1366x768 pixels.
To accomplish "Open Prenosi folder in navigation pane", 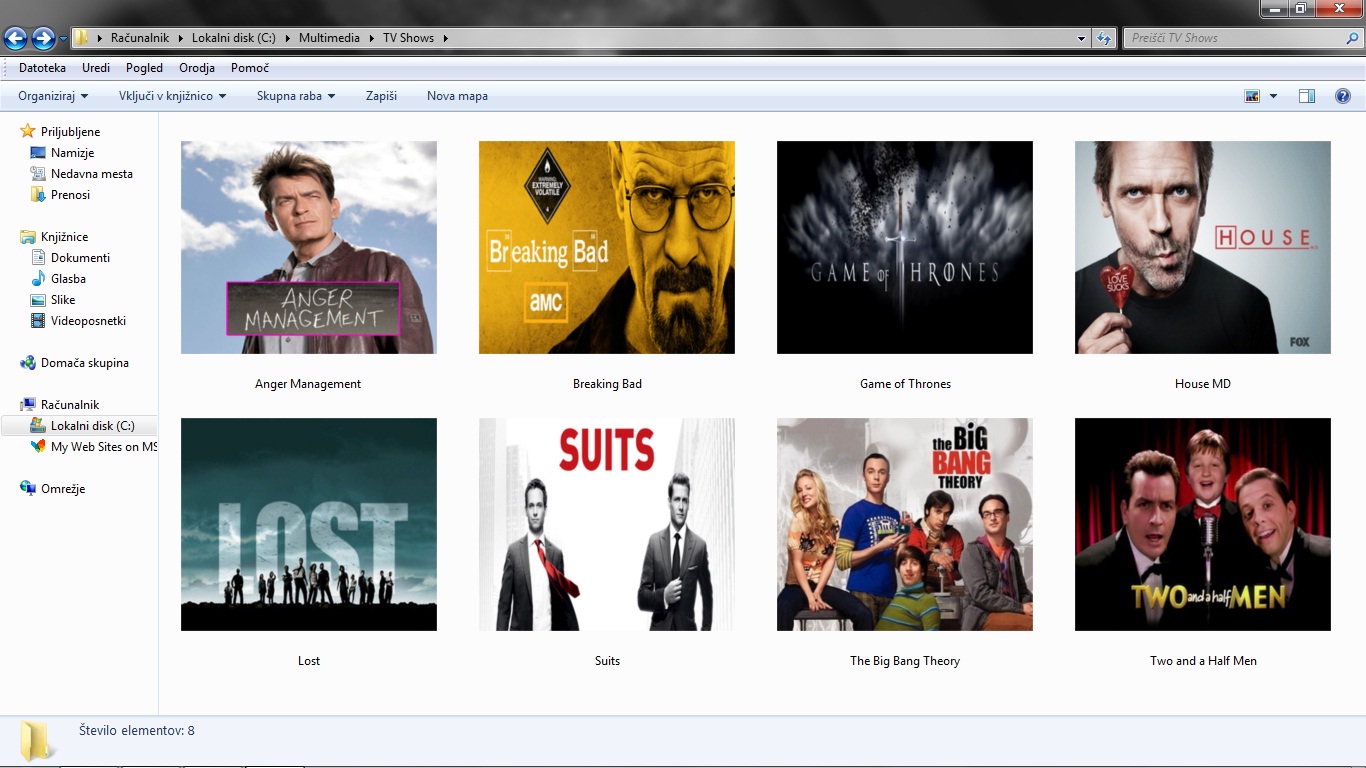I will click(x=60, y=195).
